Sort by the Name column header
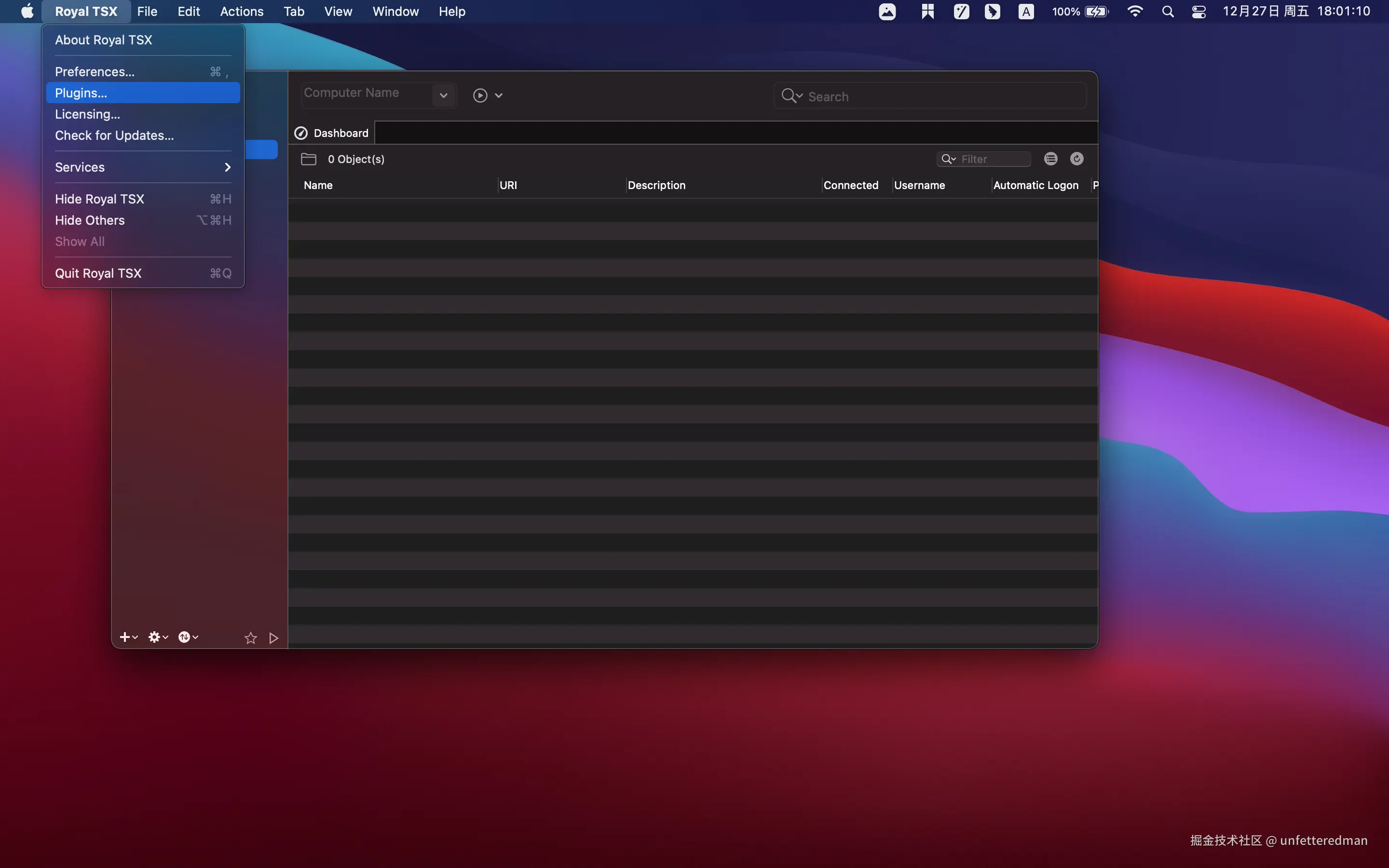Viewport: 1389px width, 868px height. (318, 186)
